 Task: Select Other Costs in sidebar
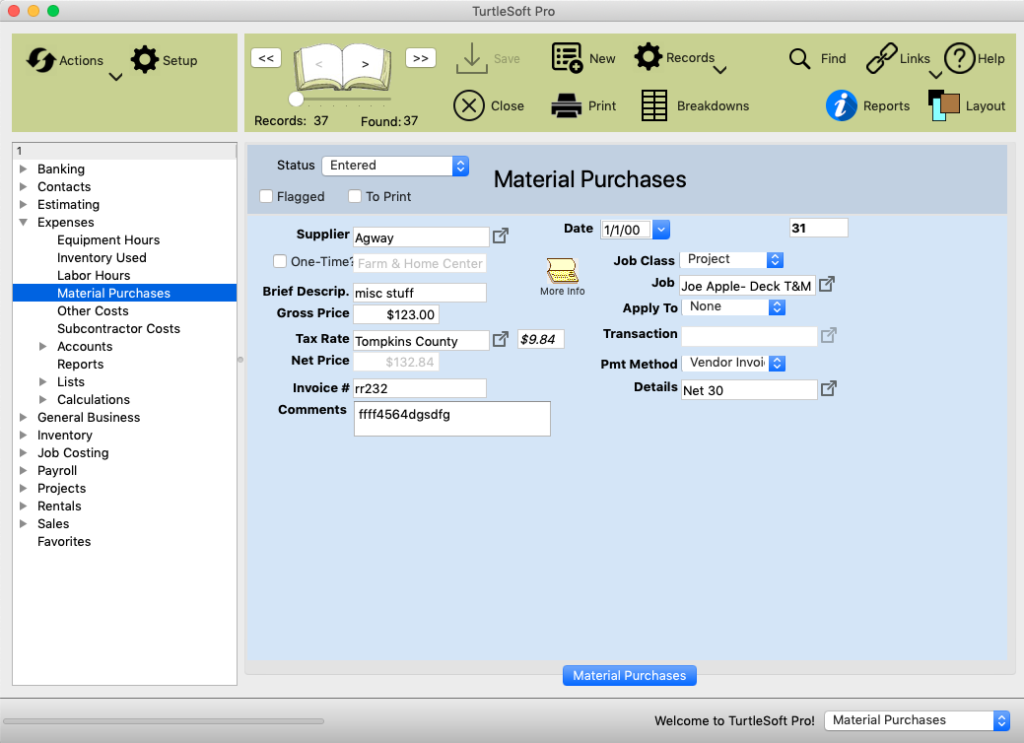(93, 311)
